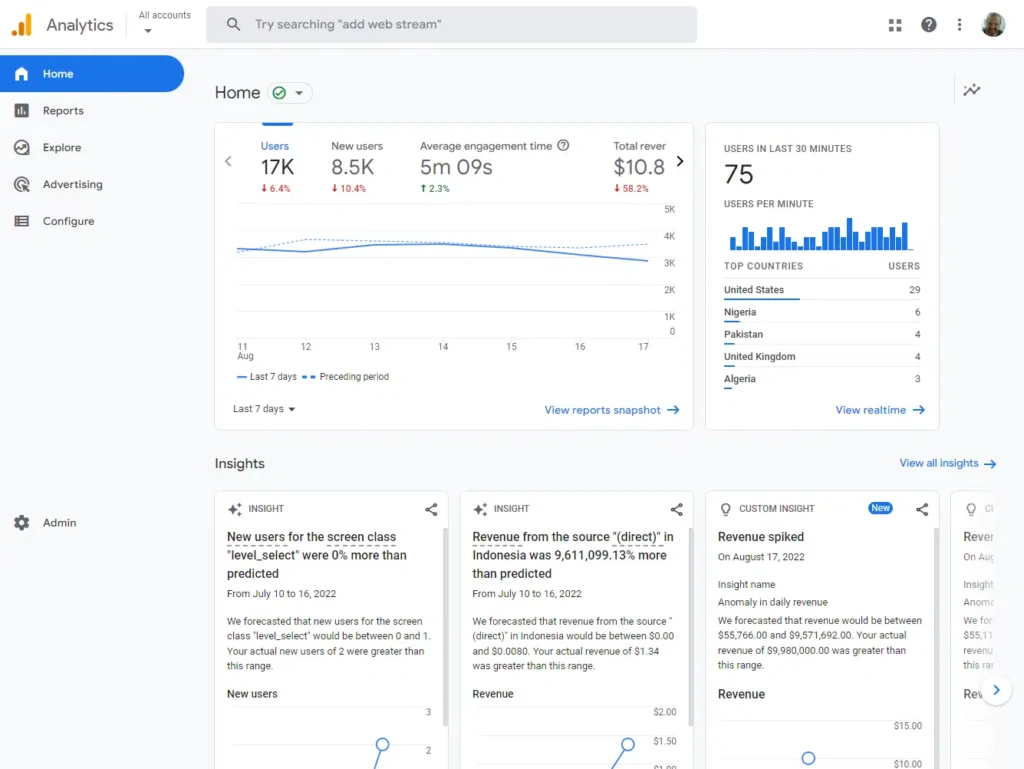Click the user profile avatar

(x=993, y=25)
